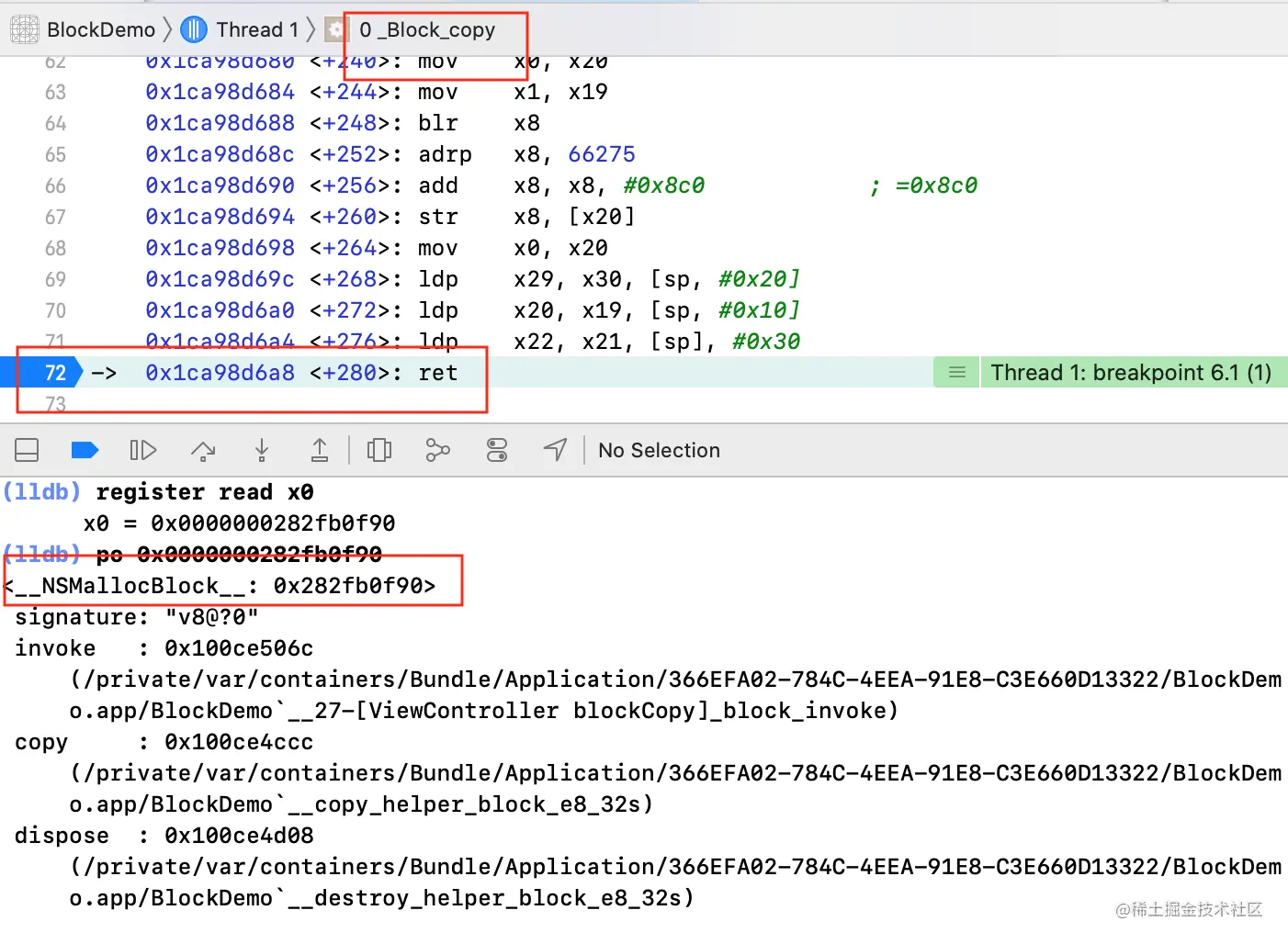Open the BlockDemo breadcrumb in jump bar
Image resolution: width=1288 pixels, height=944 pixels.
pos(101,29)
